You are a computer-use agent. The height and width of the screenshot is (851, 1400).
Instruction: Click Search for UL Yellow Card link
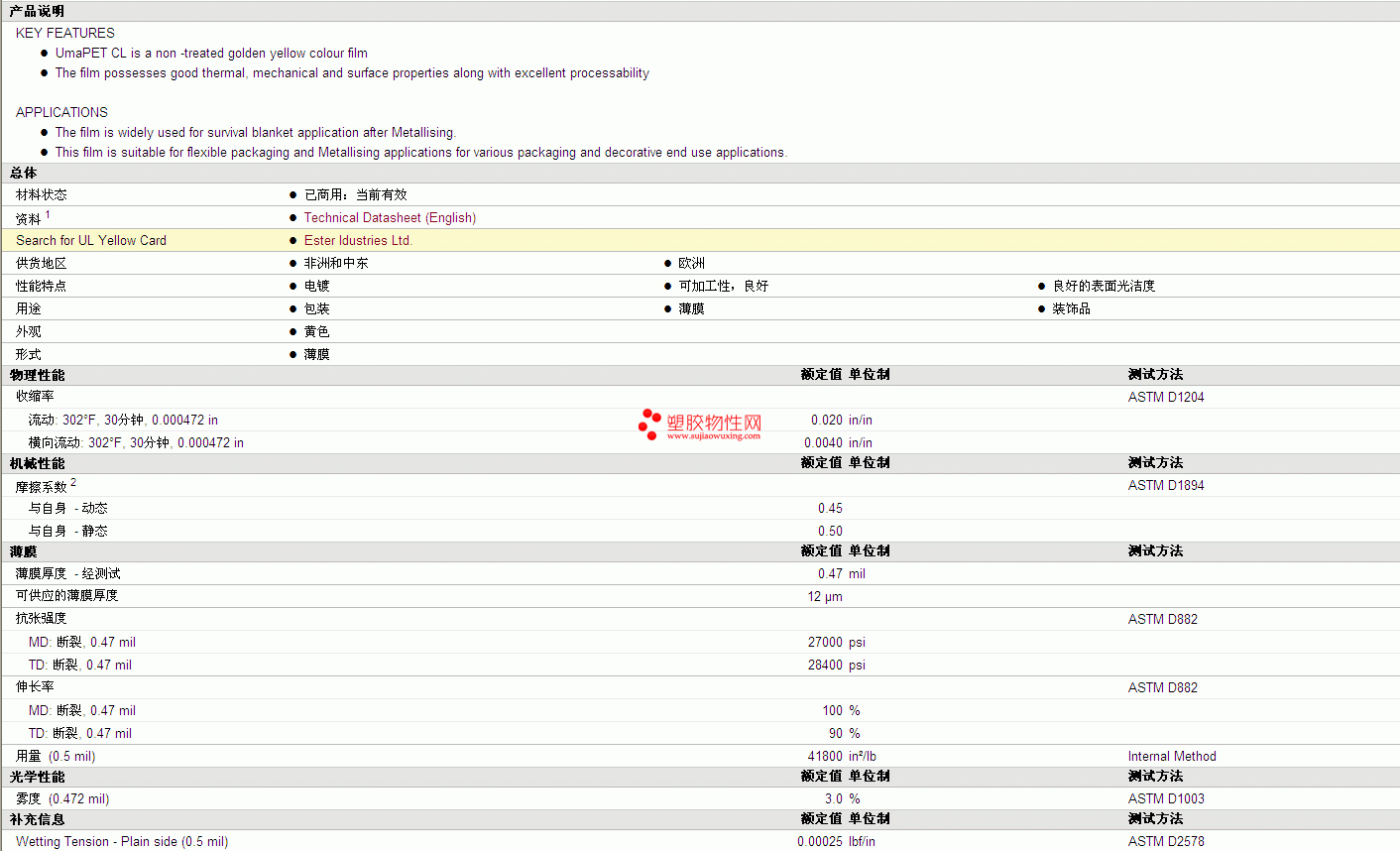point(91,240)
